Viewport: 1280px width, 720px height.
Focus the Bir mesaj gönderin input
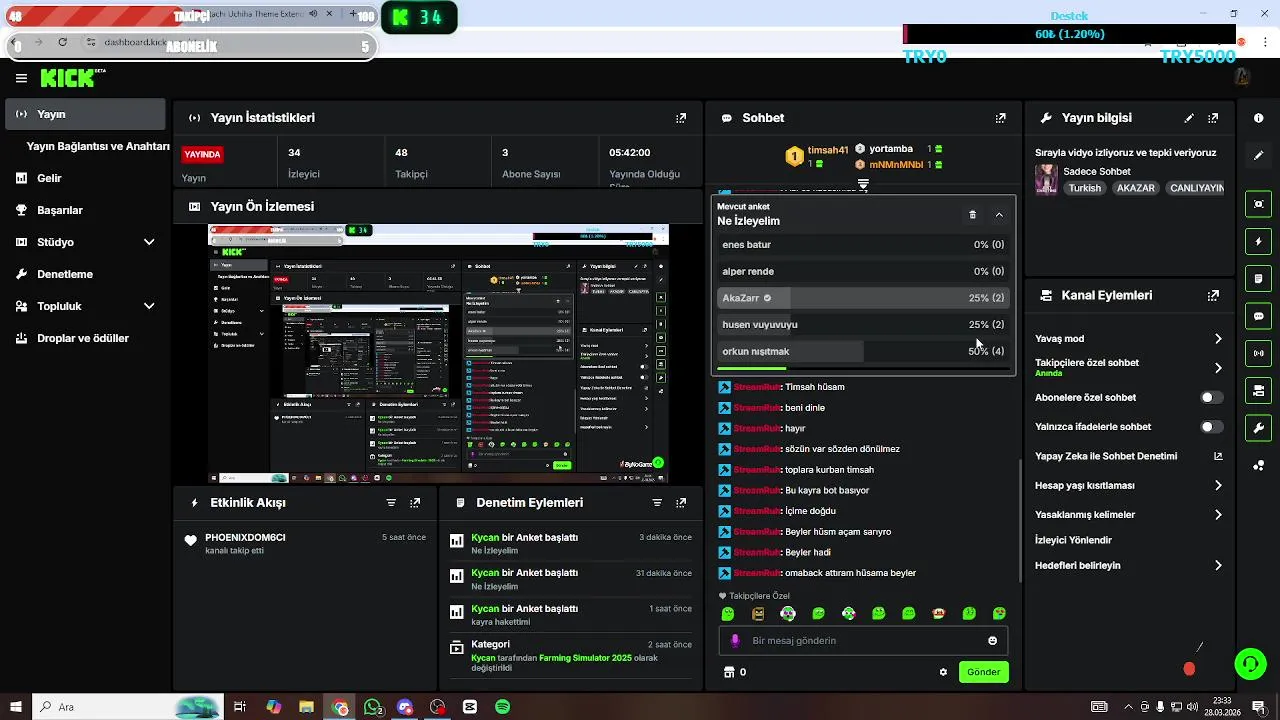[x=863, y=641]
